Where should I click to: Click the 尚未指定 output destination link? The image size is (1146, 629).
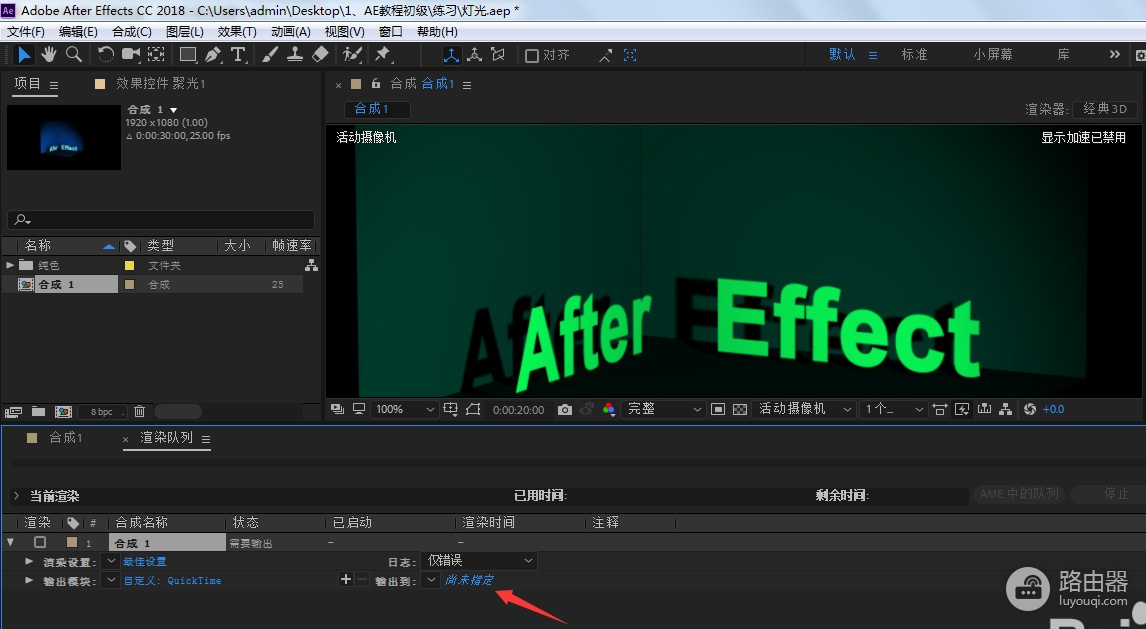[x=469, y=580]
